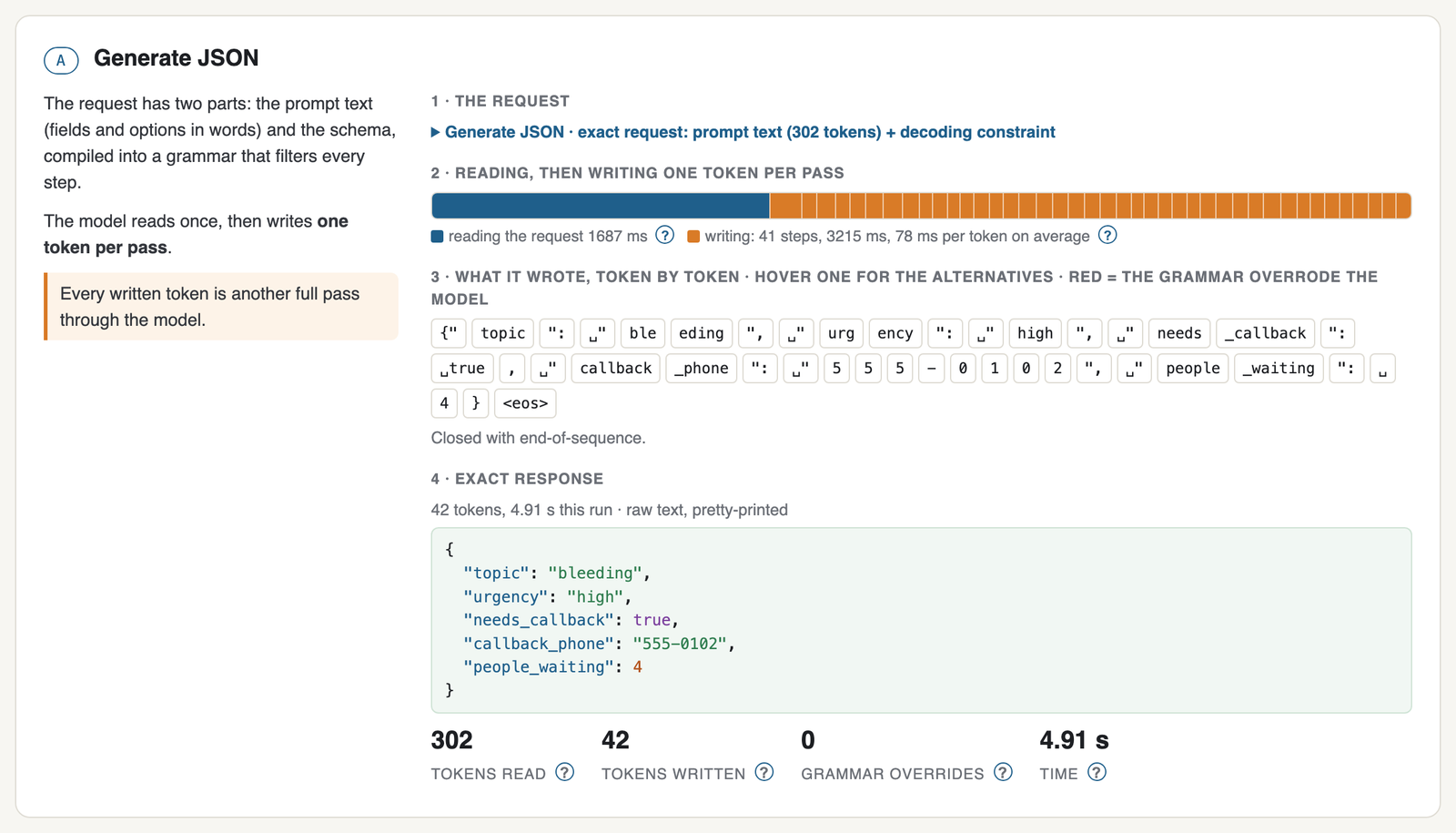Select the '_waiting' token chip
Screen dimensions: 1456x833
1279,368
